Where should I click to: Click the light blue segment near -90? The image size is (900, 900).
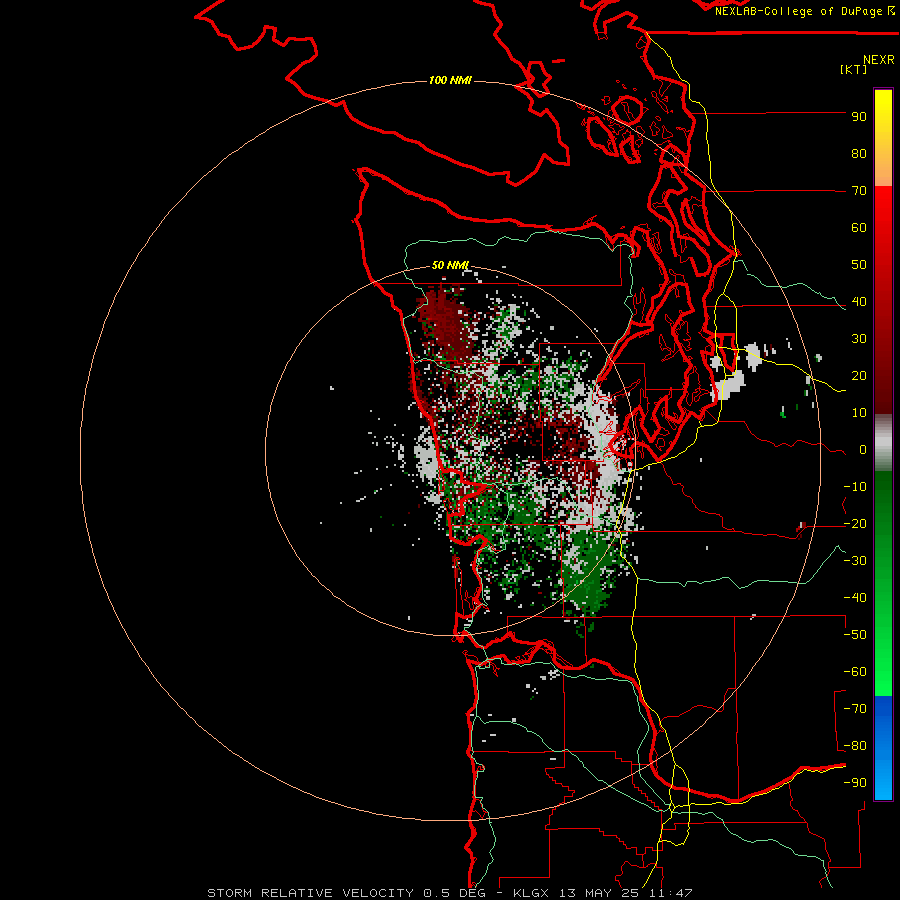pyautogui.click(x=883, y=781)
